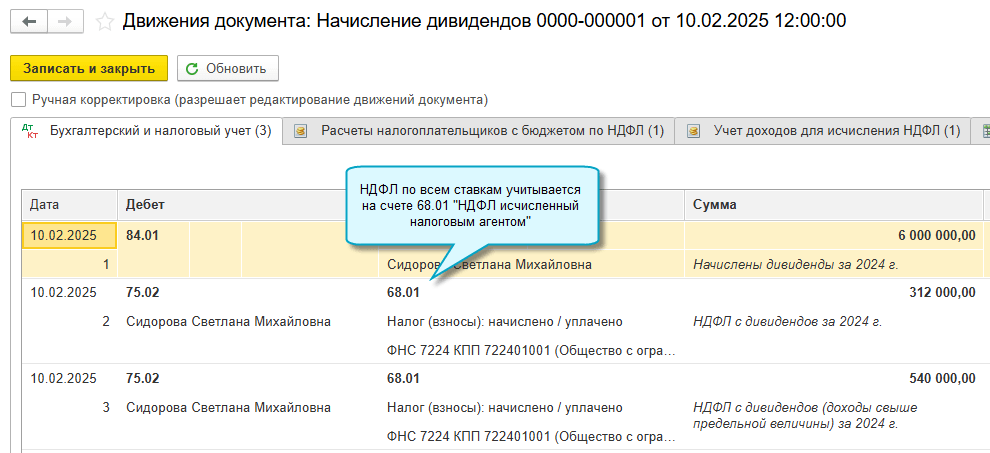Click credit account 68.01 in row 3

[x=403, y=378]
